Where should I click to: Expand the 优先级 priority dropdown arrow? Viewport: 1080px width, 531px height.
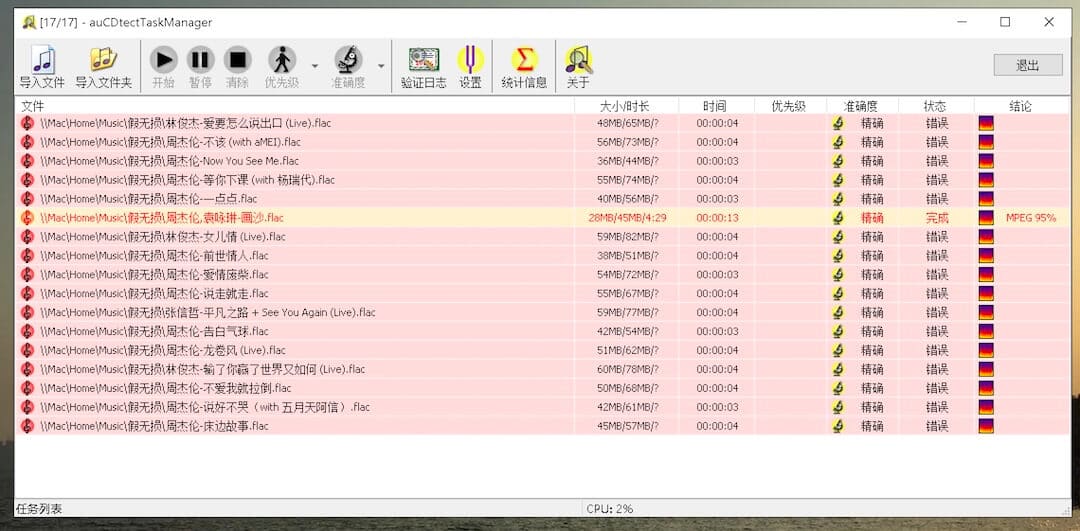coord(314,66)
